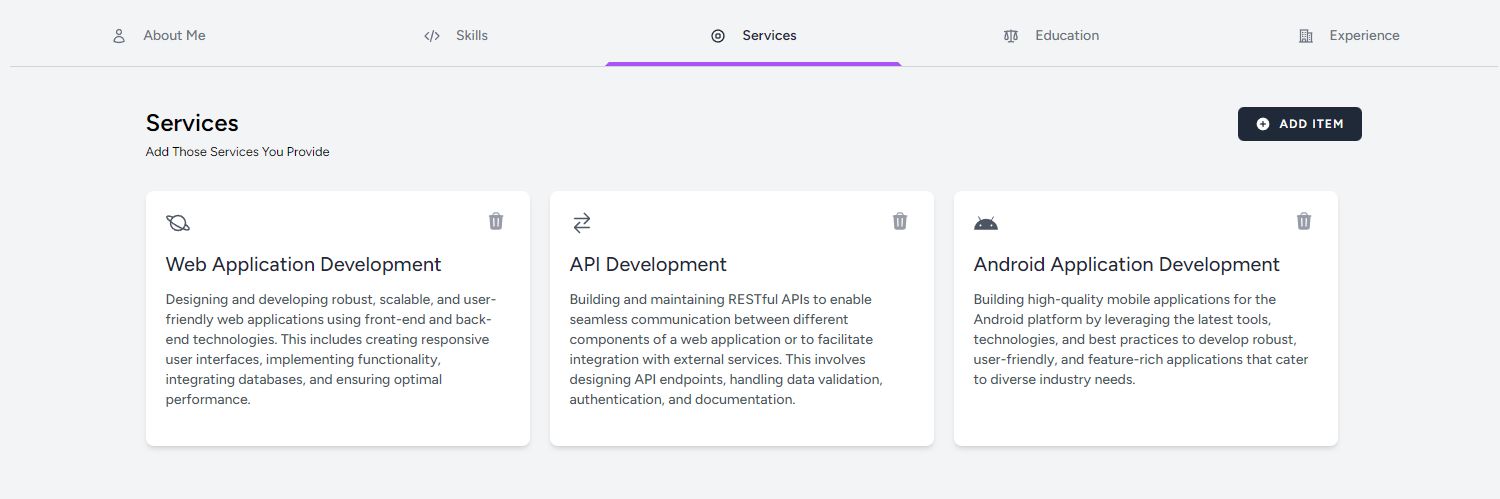Screen dimensions: 1500x499
Task: Click the balance scale icon beside Education
Action: [x=1011, y=36]
